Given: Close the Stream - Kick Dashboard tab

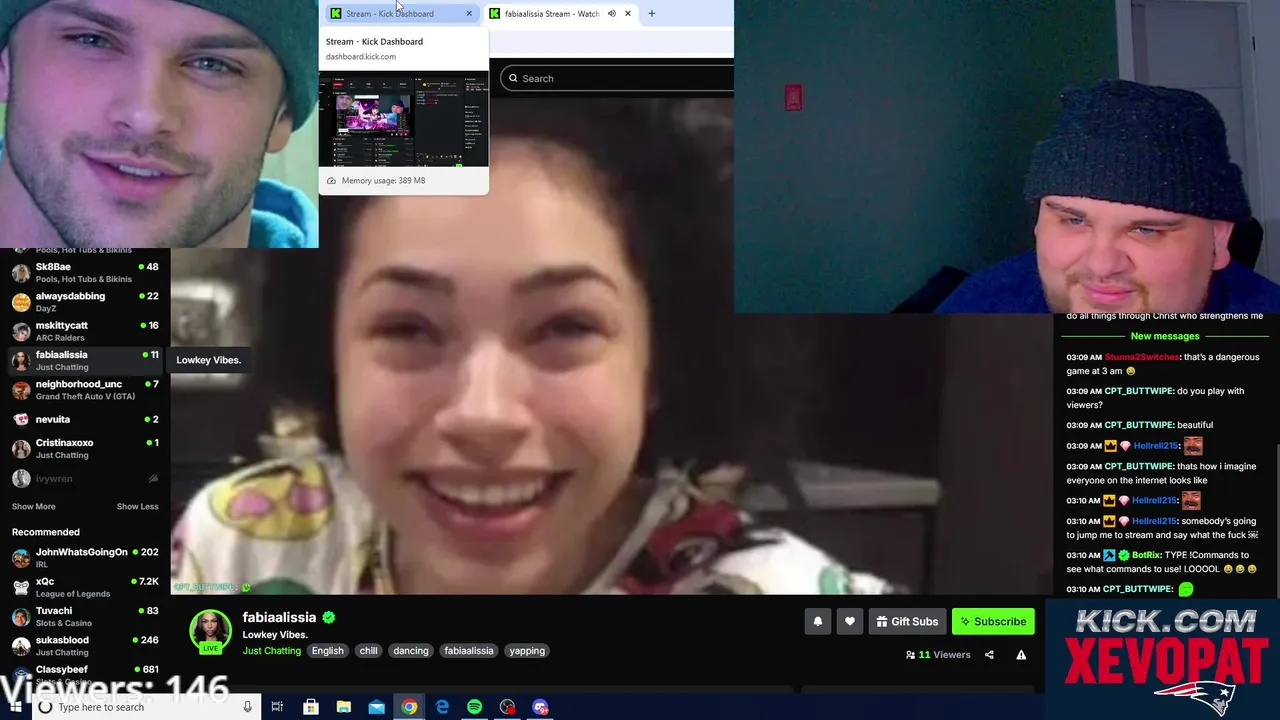Looking at the screenshot, I should click(469, 14).
